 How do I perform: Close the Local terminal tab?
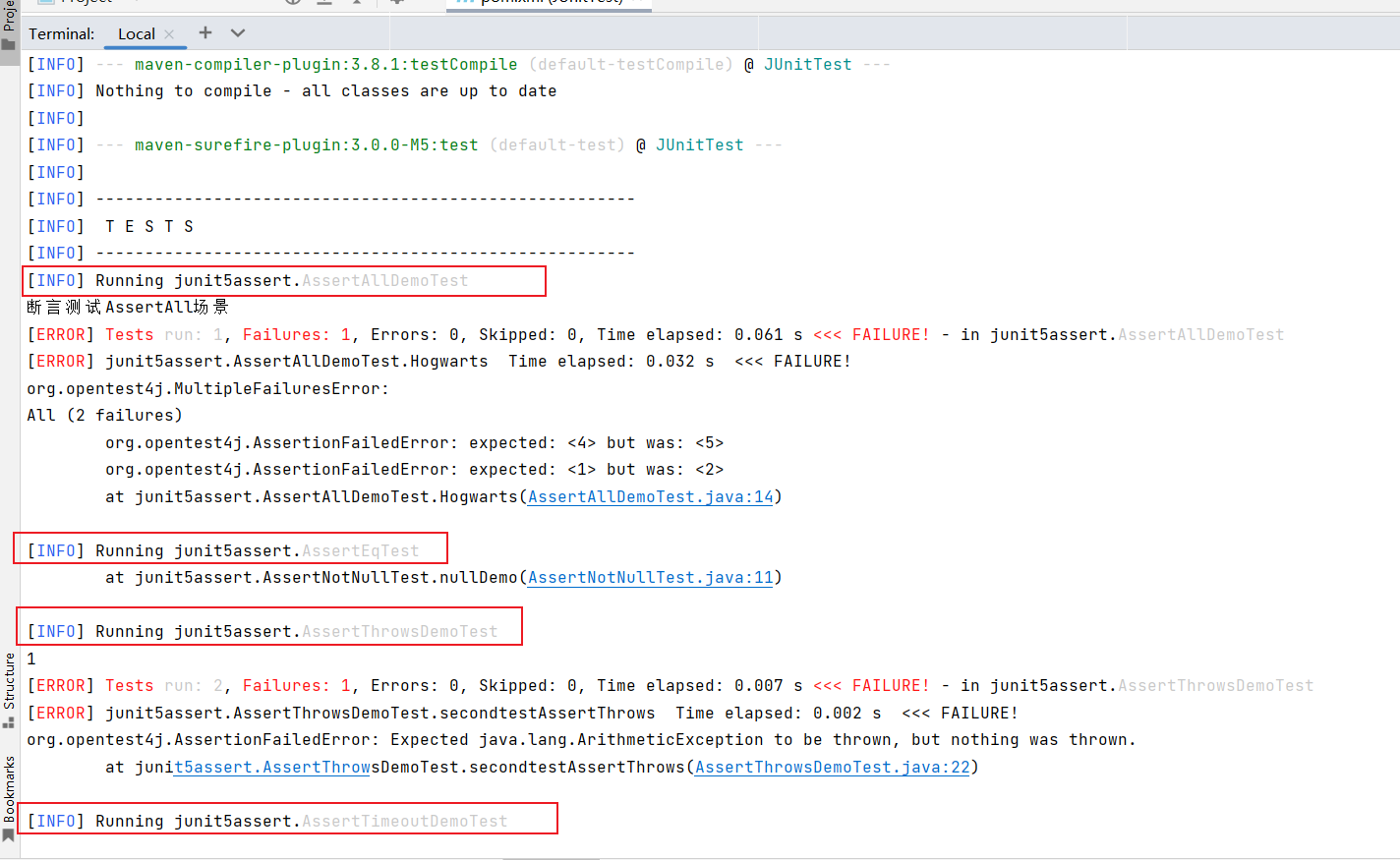169,34
